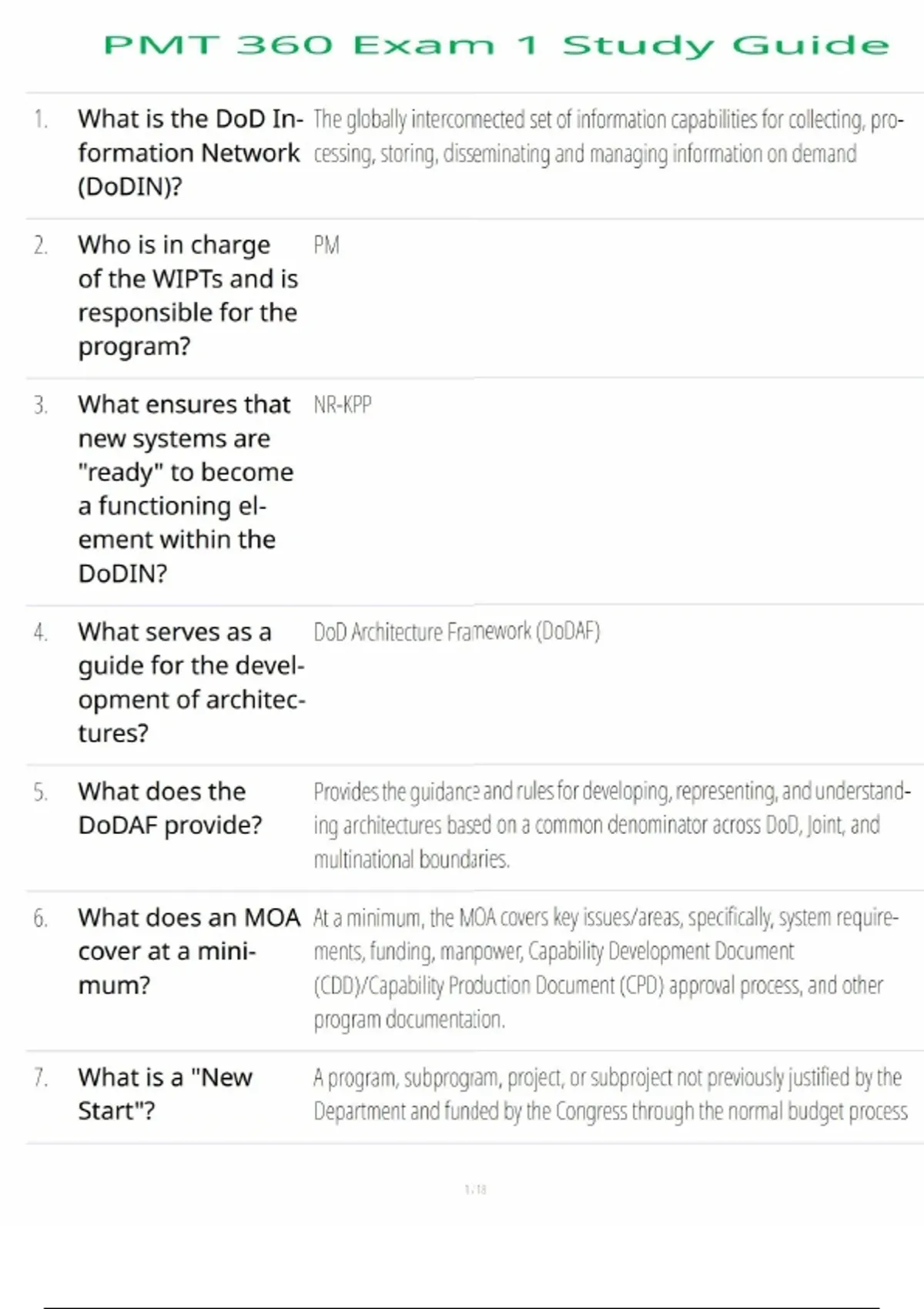Viewport: 924px width, 1309px height.
Task: Click the NR-KPP answer
Action: [x=343, y=405]
